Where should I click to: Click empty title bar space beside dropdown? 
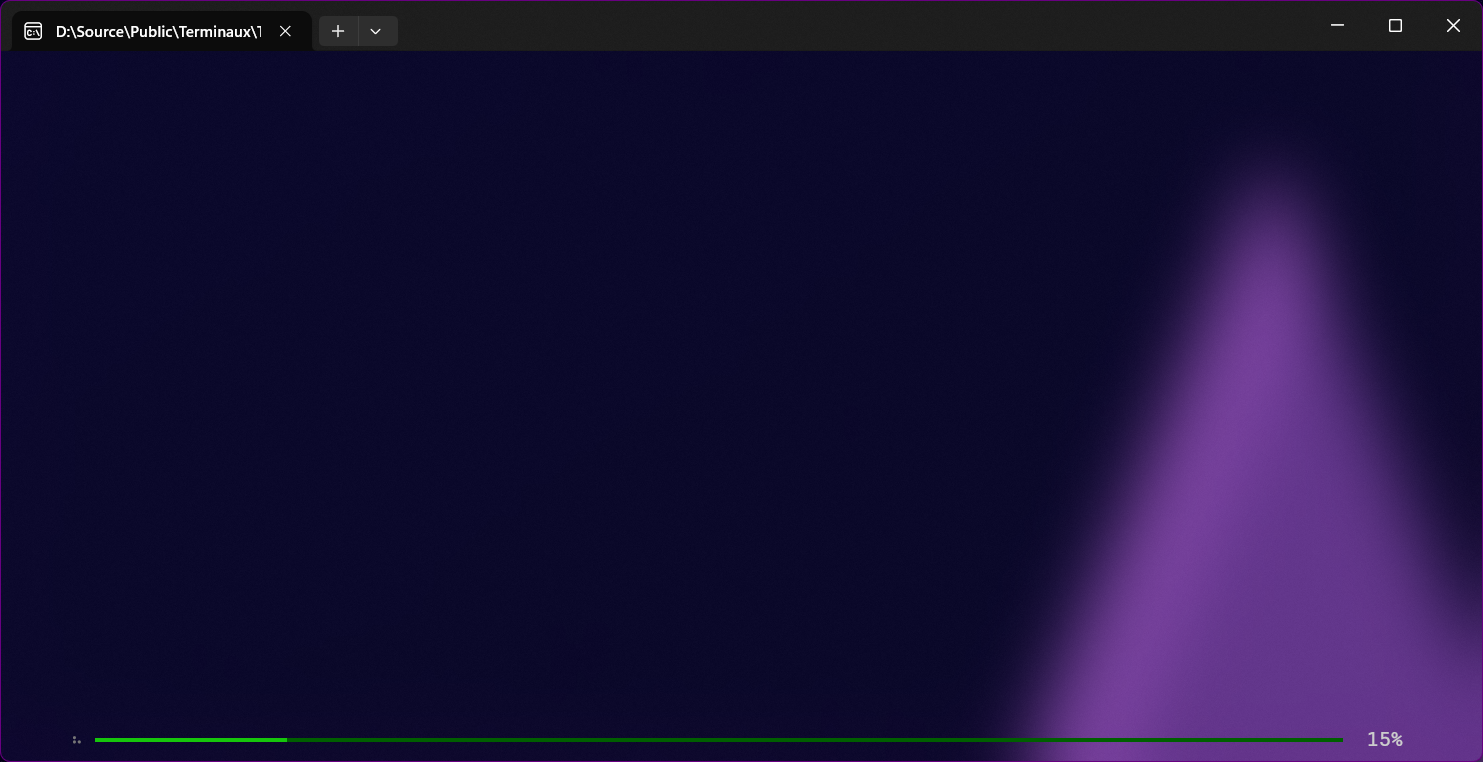(800, 26)
